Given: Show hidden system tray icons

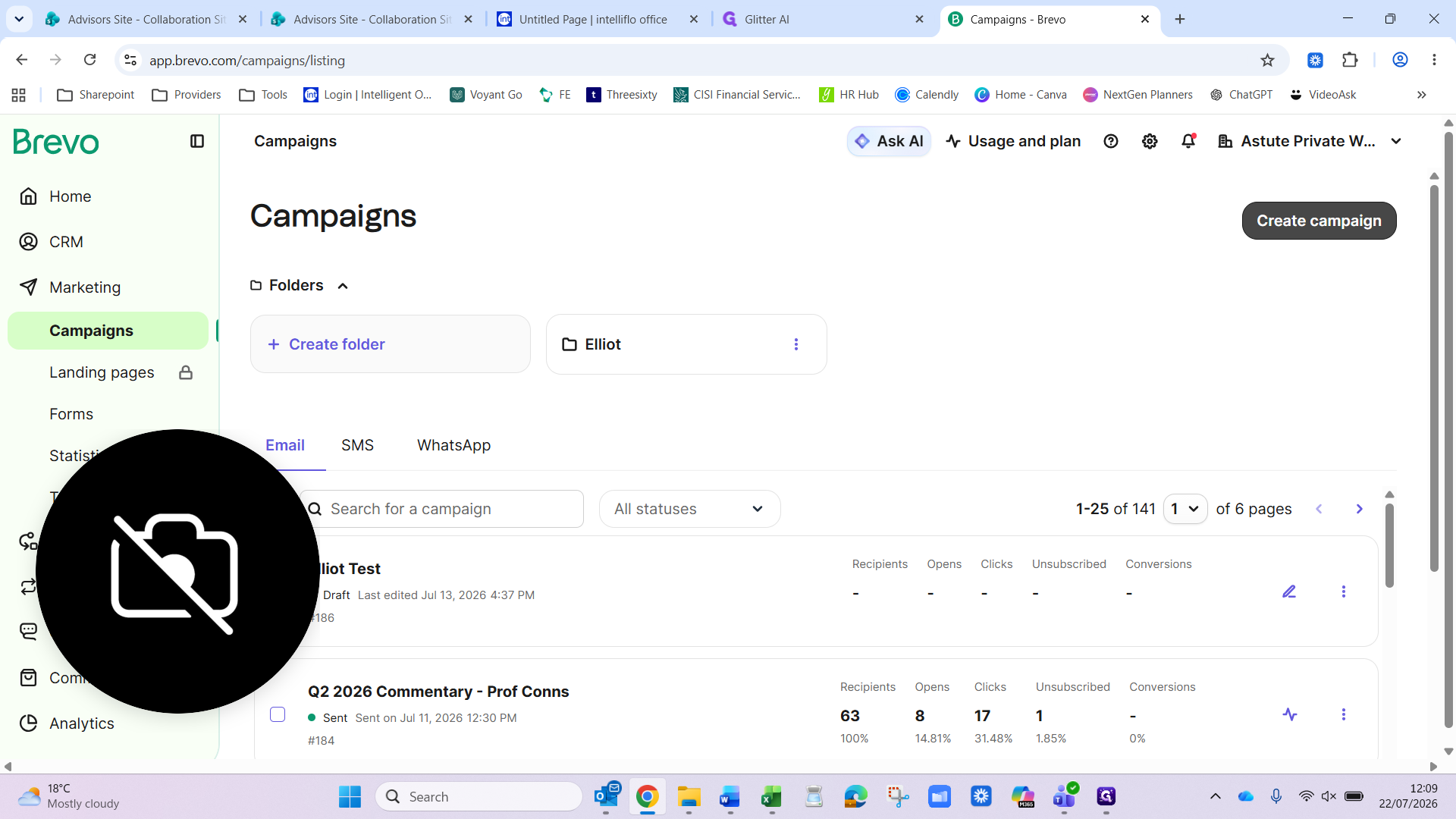Looking at the screenshot, I should coord(1215,796).
